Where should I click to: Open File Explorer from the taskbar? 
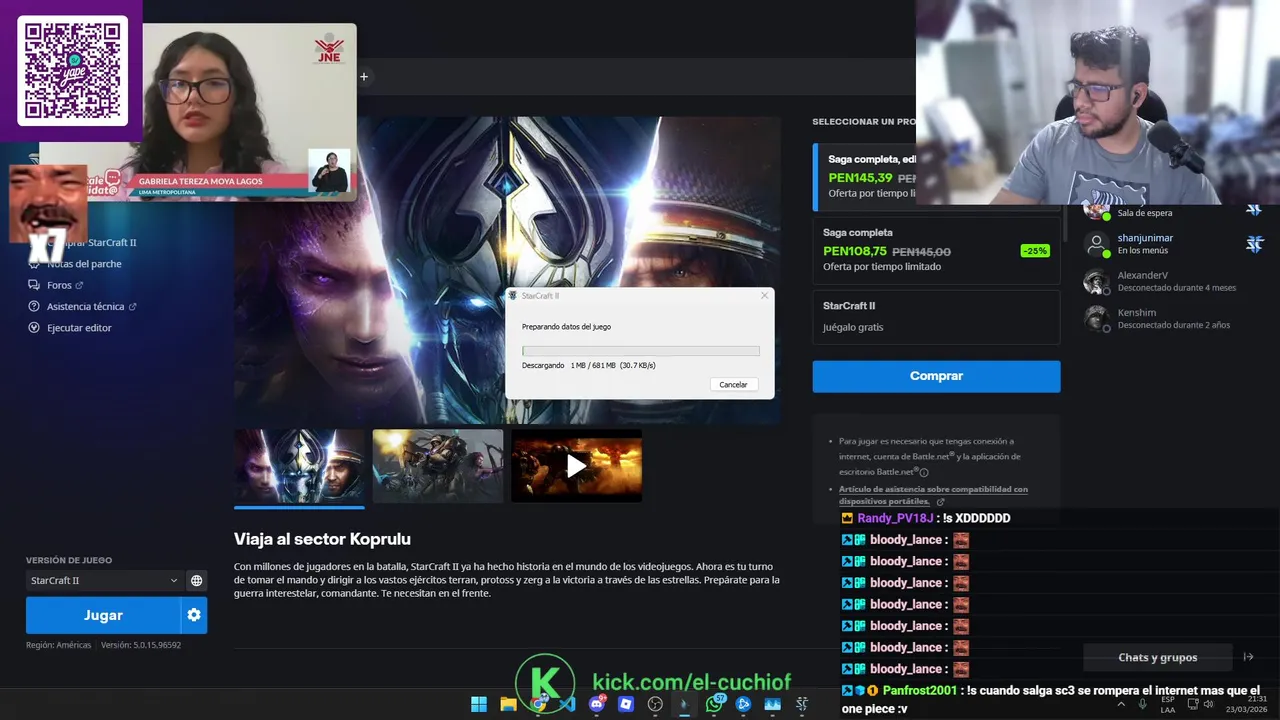[508, 704]
